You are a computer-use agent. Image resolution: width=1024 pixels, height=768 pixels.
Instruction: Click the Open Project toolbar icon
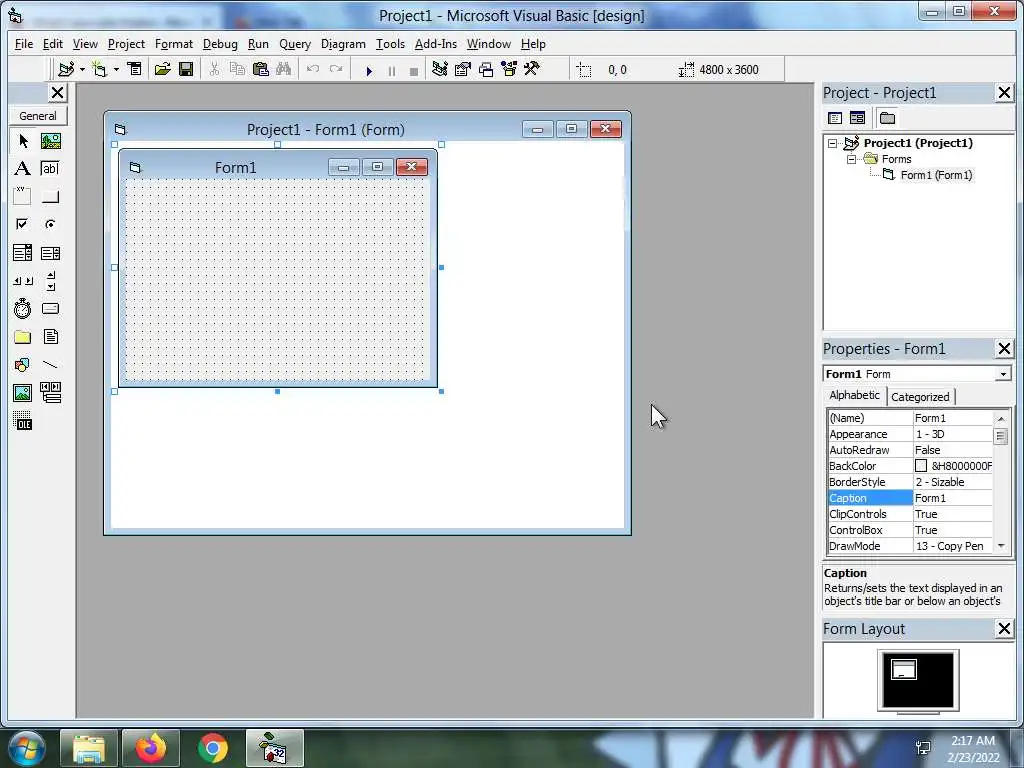point(162,69)
